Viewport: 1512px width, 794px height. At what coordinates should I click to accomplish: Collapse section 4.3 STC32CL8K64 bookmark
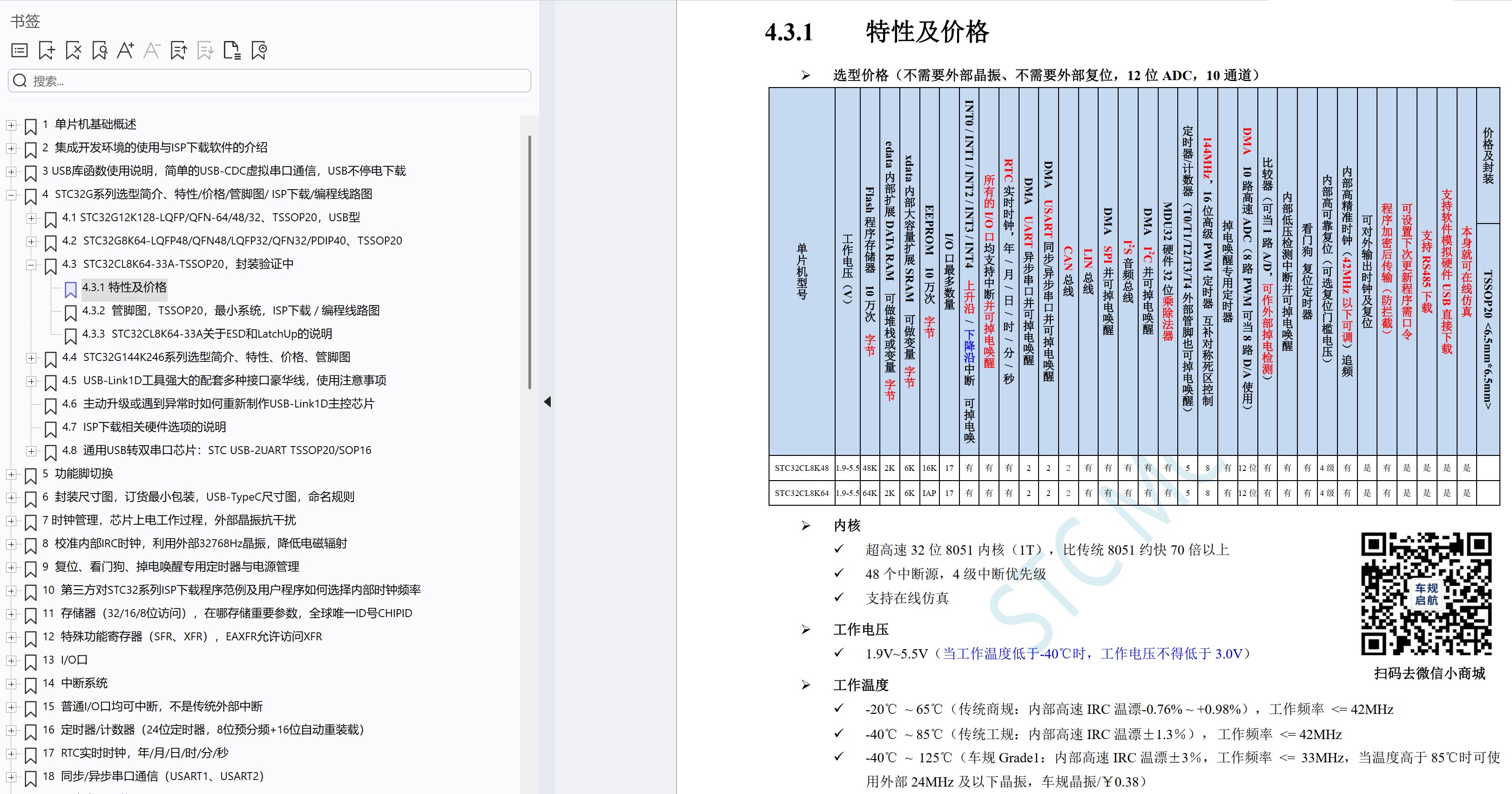point(31,264)
